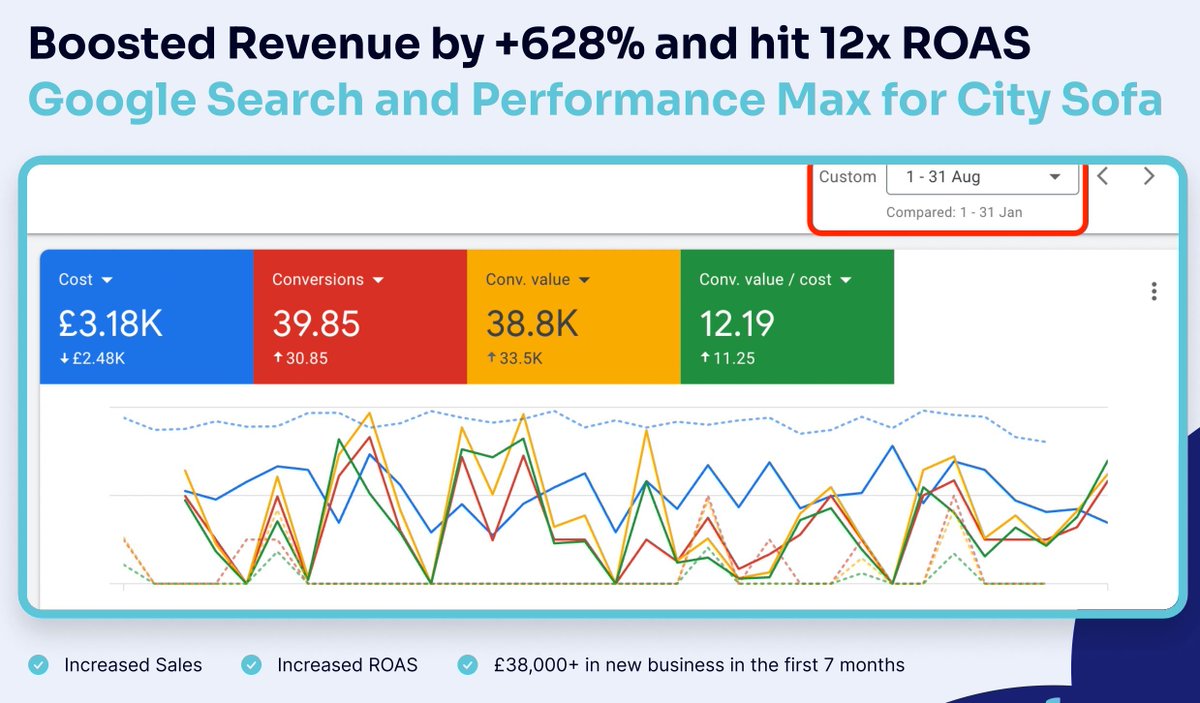Click the checkmark icon beside the £38,000+ milestone
1200x703 pixels.
[466, 664]
